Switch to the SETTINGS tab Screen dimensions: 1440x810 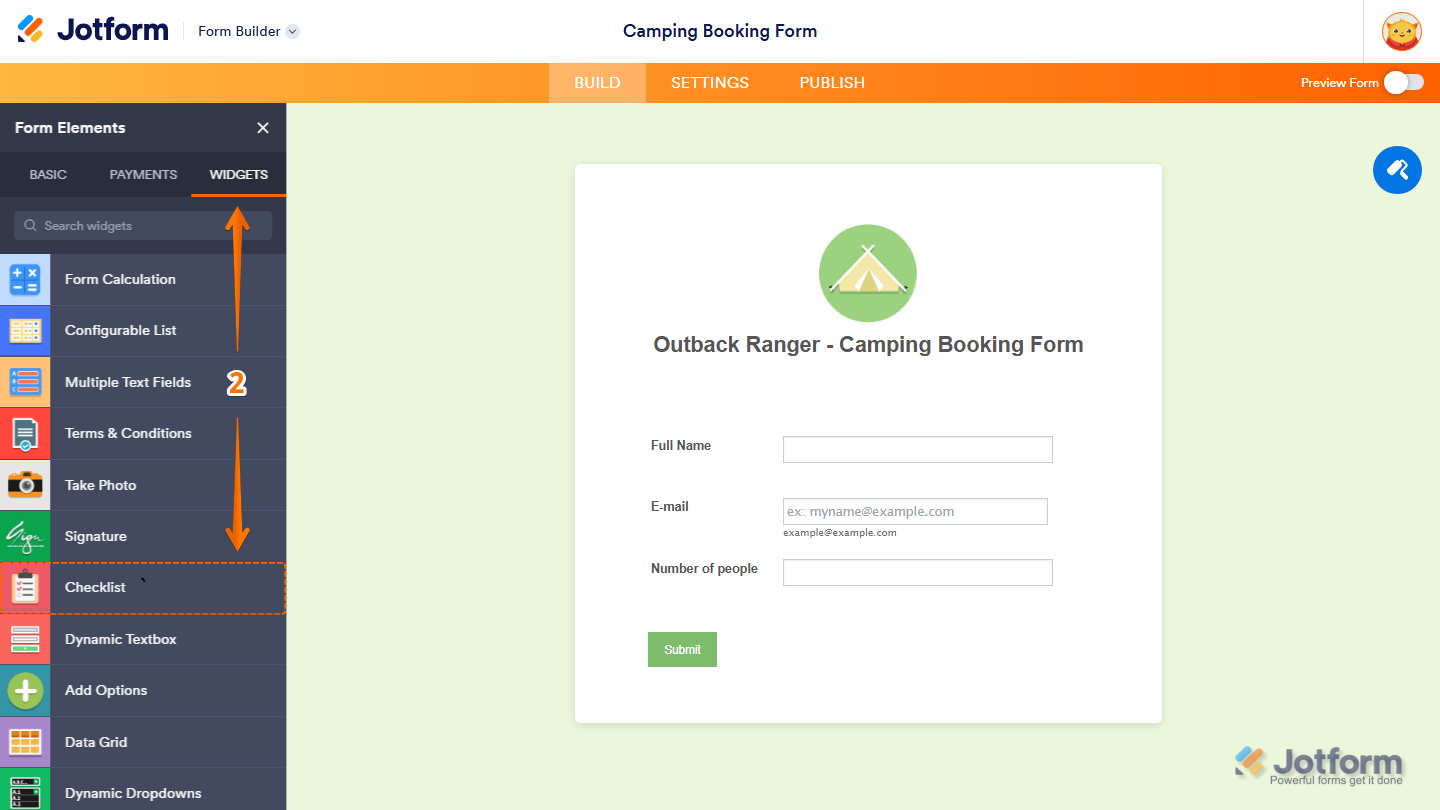[x=710, y=82]
